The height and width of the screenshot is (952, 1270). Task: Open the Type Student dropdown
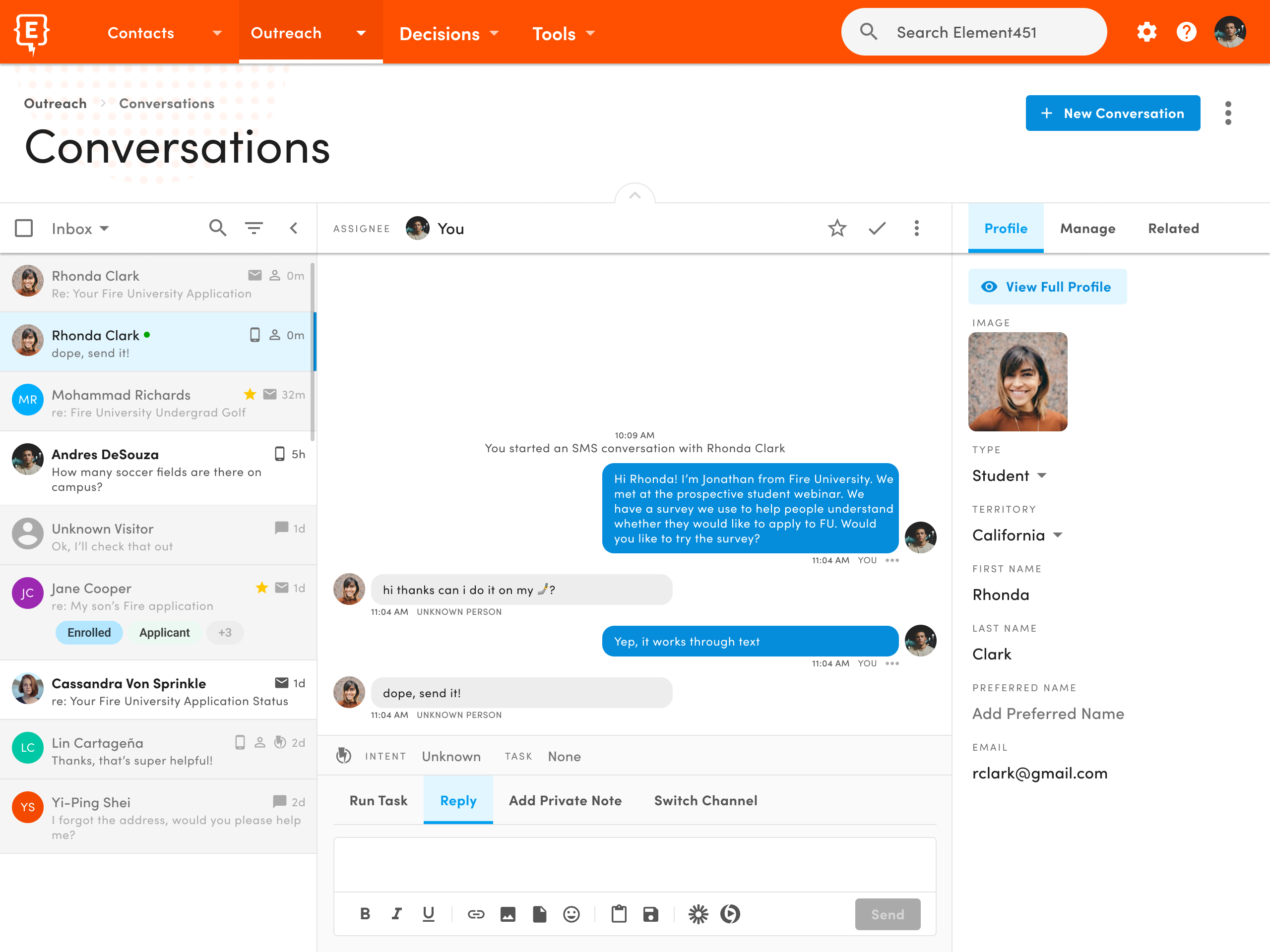(x=1009, y=476)
